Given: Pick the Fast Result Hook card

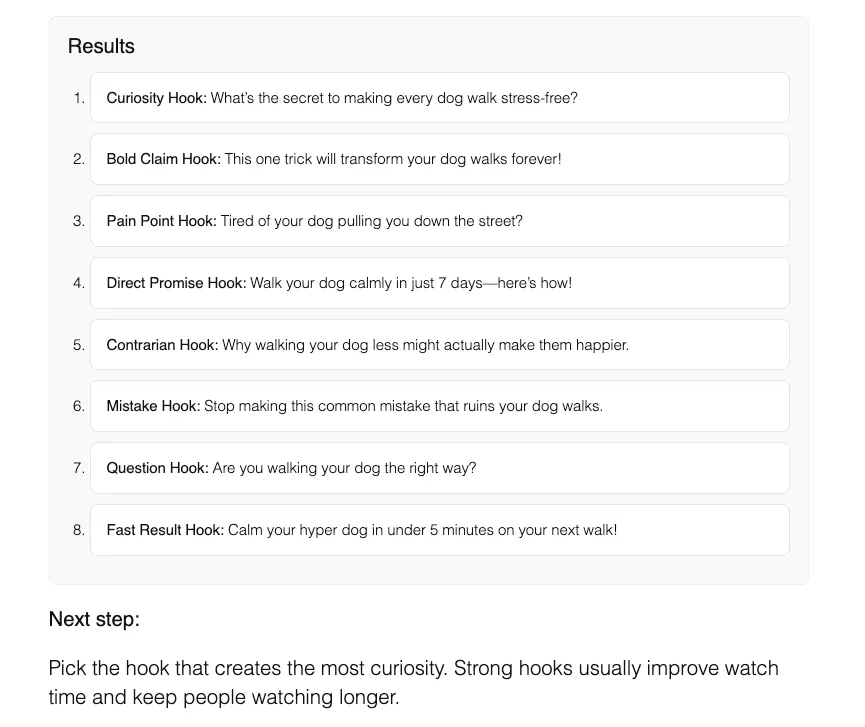Looking at the screenshot, I should pyautogui.click(x=440, y=530).
